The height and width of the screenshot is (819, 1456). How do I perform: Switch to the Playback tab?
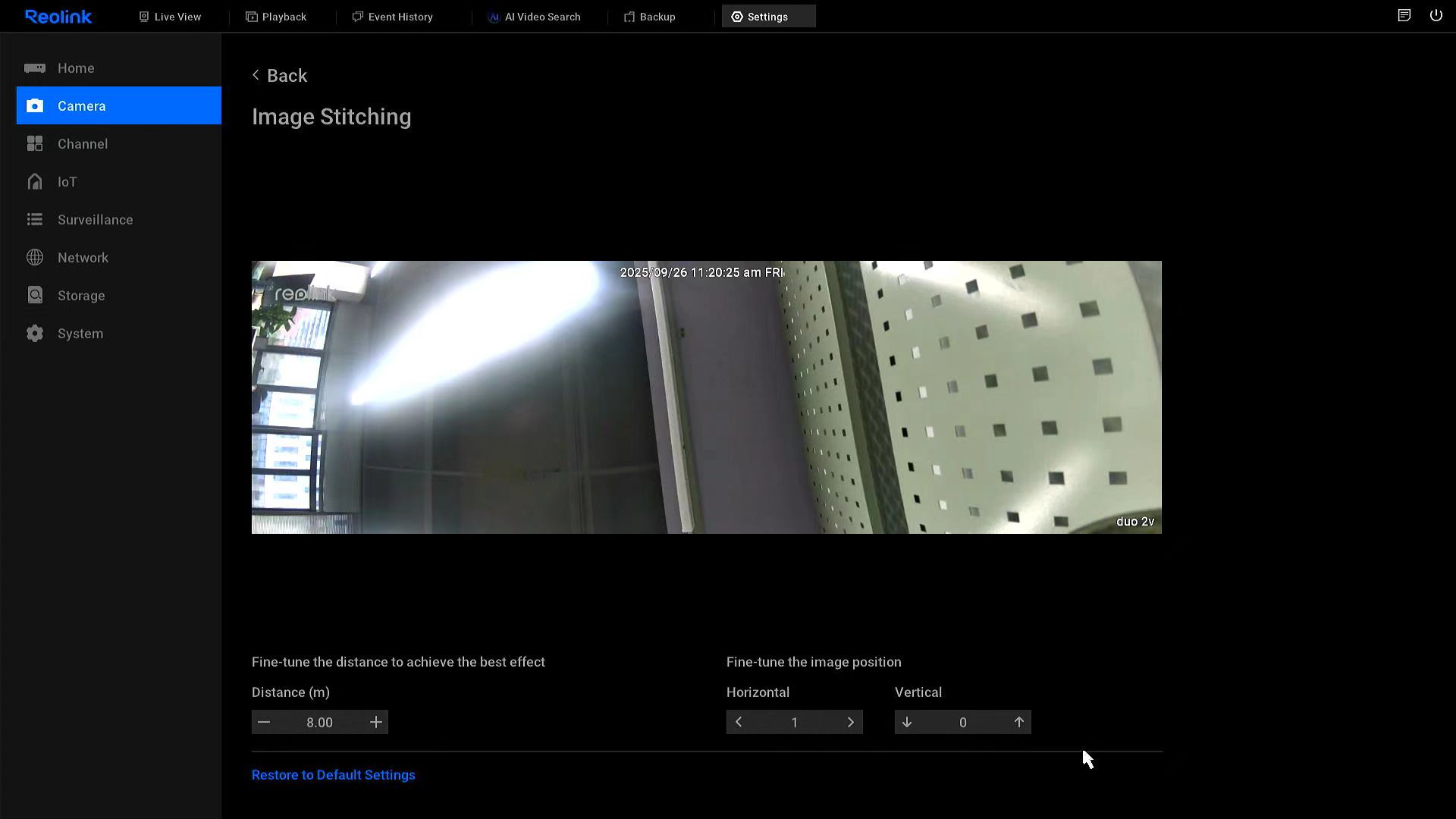point(276,17)
